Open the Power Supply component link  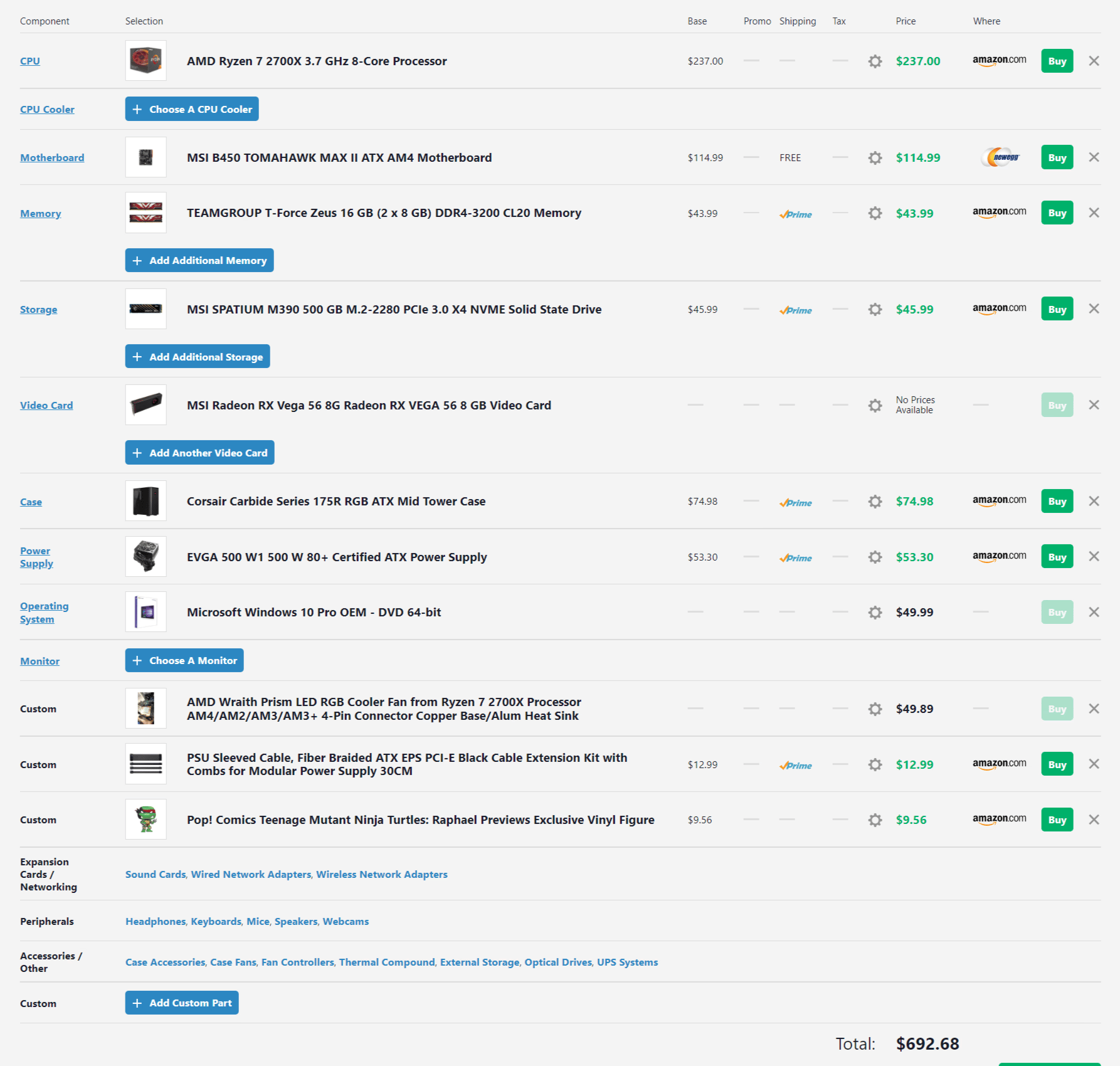(36, 557)
